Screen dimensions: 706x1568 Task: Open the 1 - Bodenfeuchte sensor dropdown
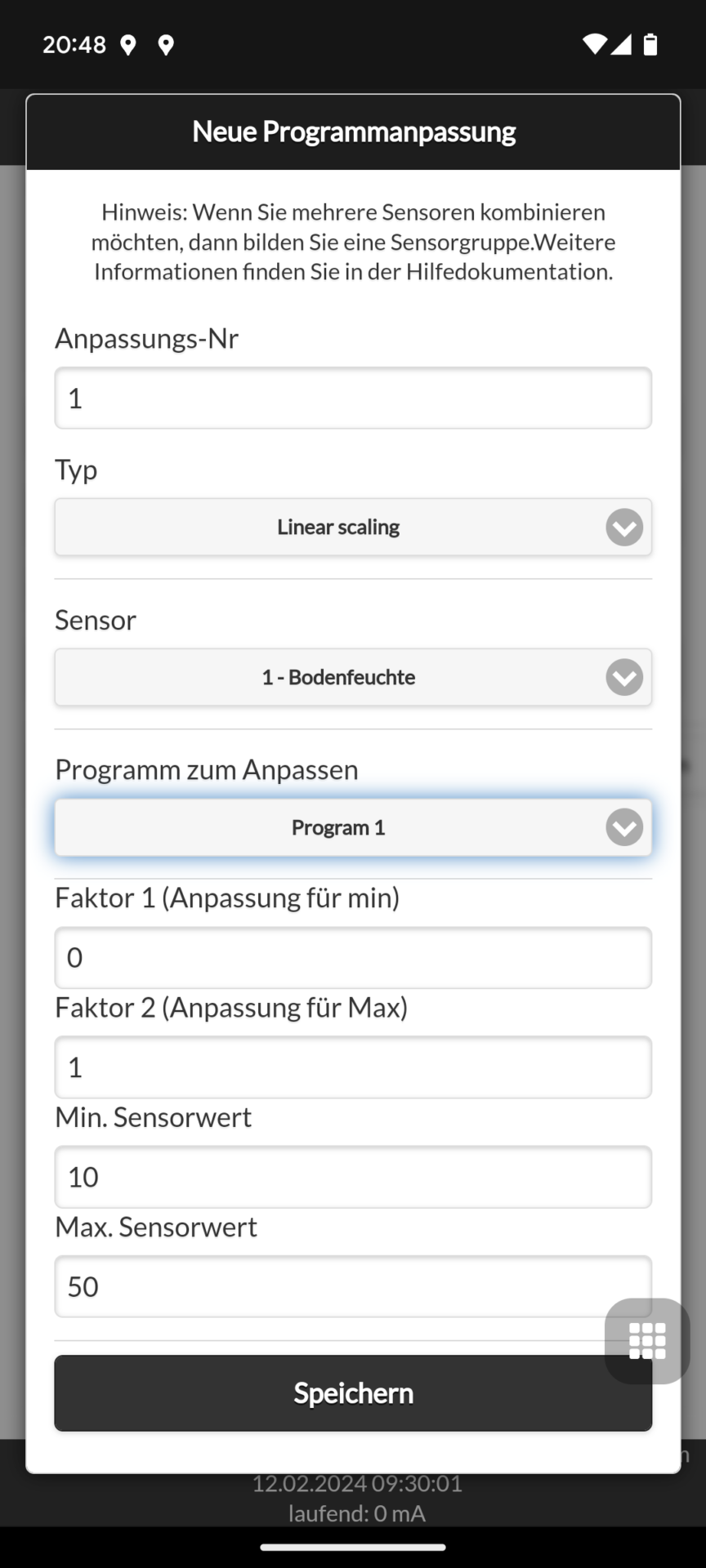pos(353,678)
